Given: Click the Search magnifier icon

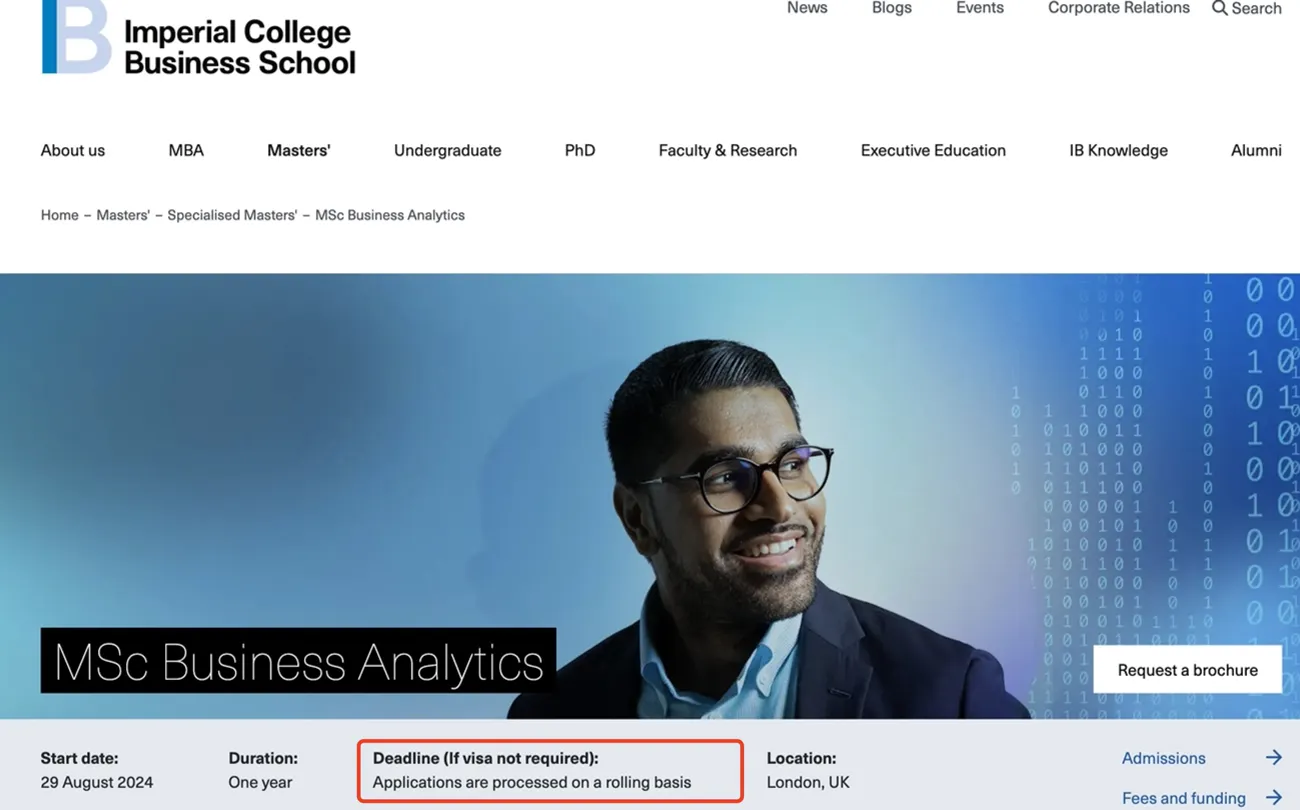Looking at the screenshot, I should pos(1219,8).
